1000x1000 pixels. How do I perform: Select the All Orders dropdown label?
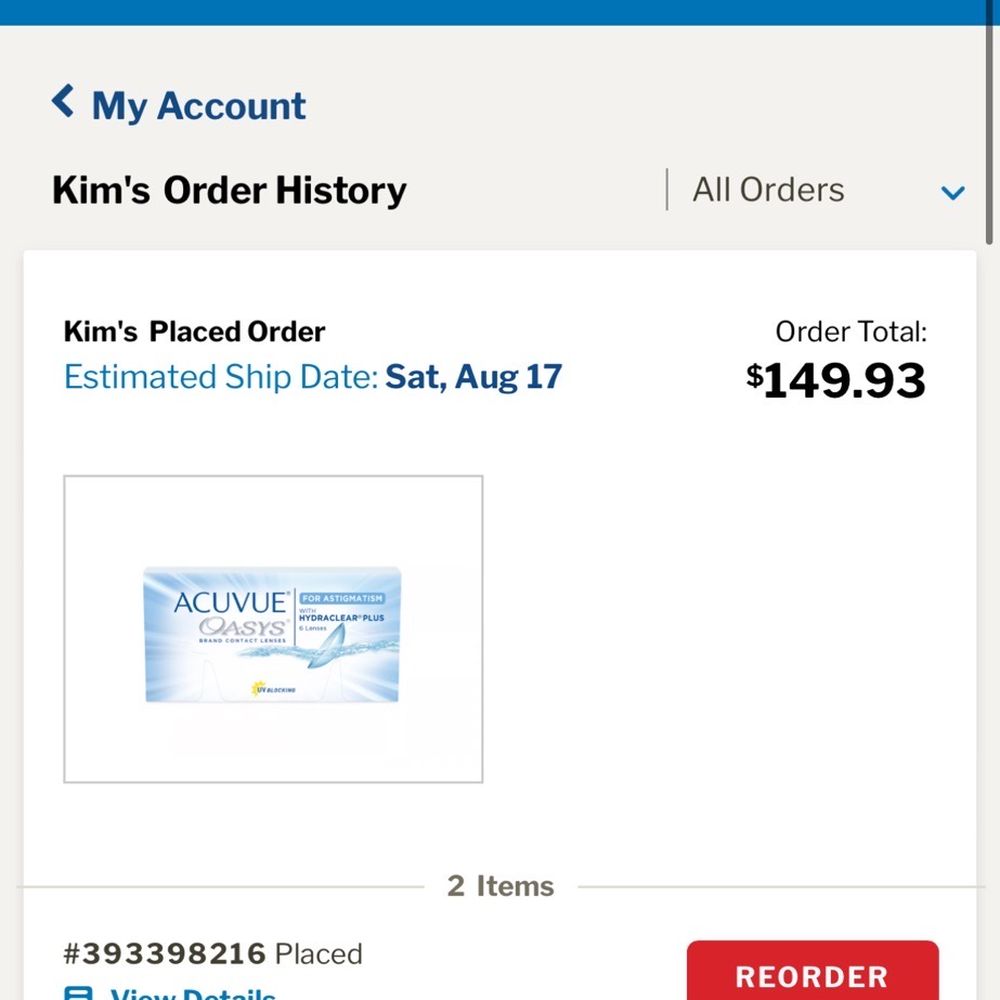(768, 189)
